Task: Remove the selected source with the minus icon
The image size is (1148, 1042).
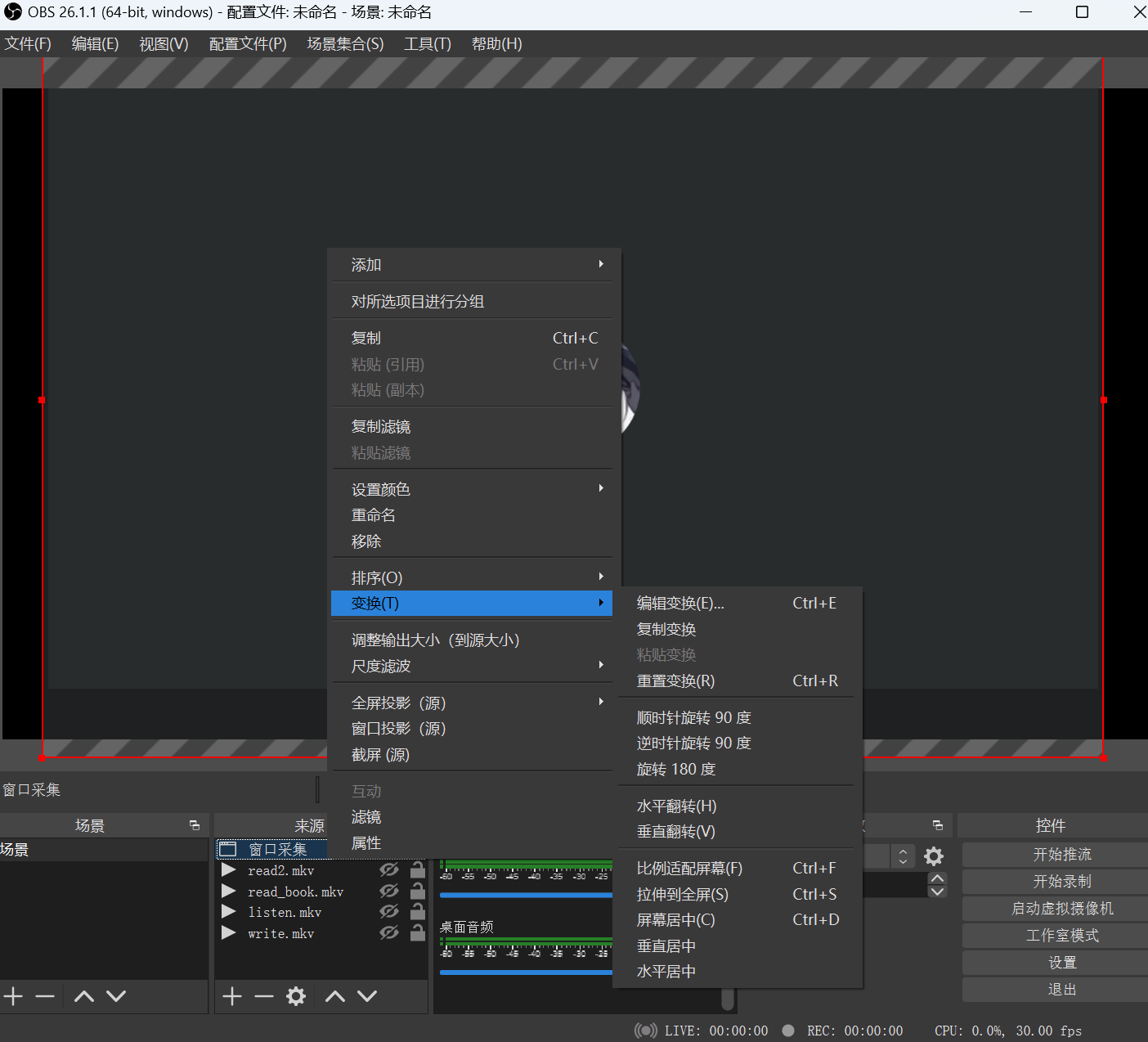Action: tap(263, 995)
